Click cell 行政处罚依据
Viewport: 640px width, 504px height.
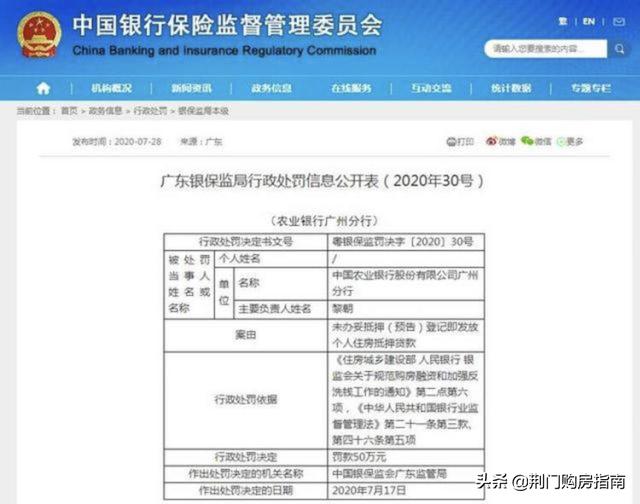246,400
